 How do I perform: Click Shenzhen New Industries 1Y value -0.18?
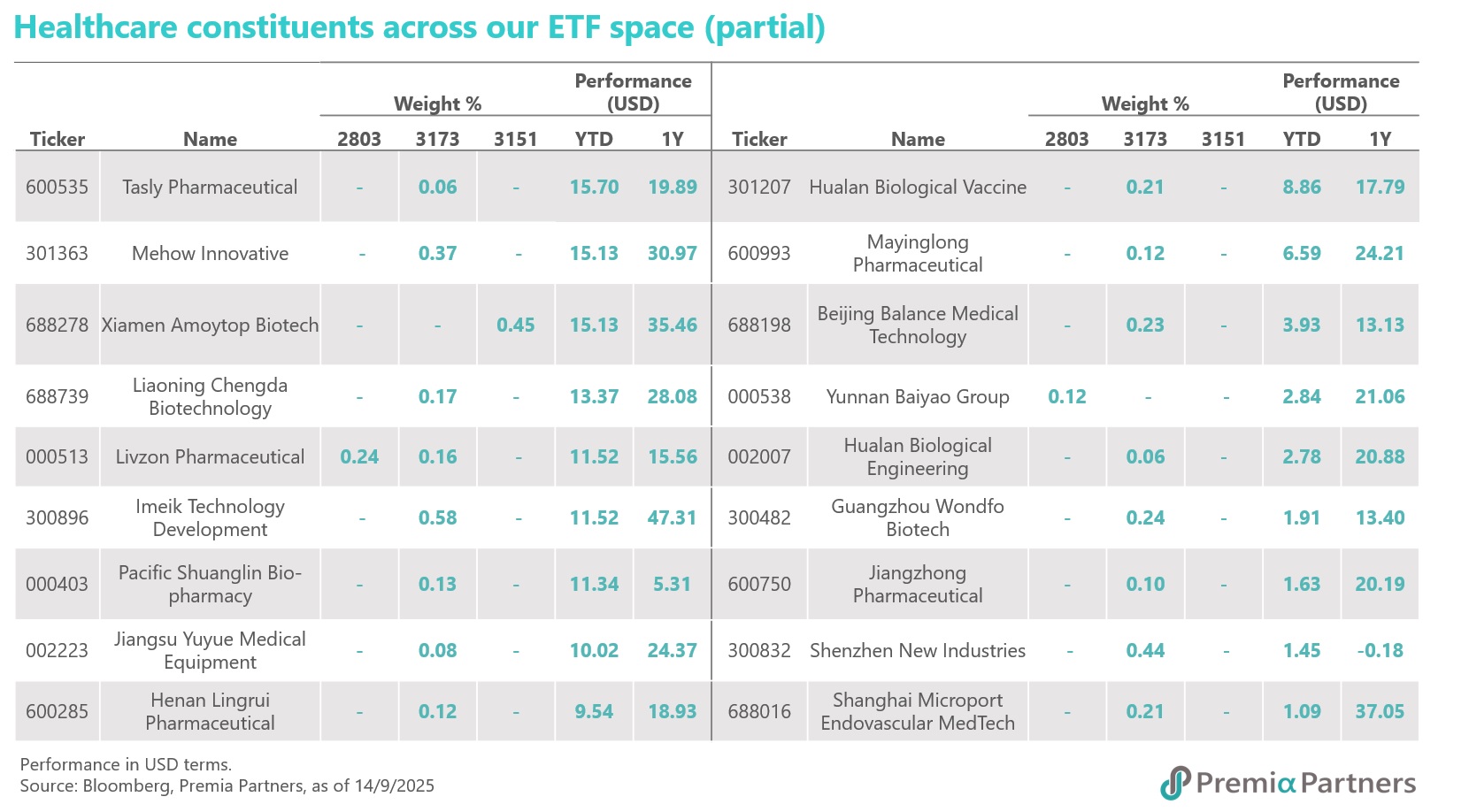pyautogui.click(x=1380, y=651)
